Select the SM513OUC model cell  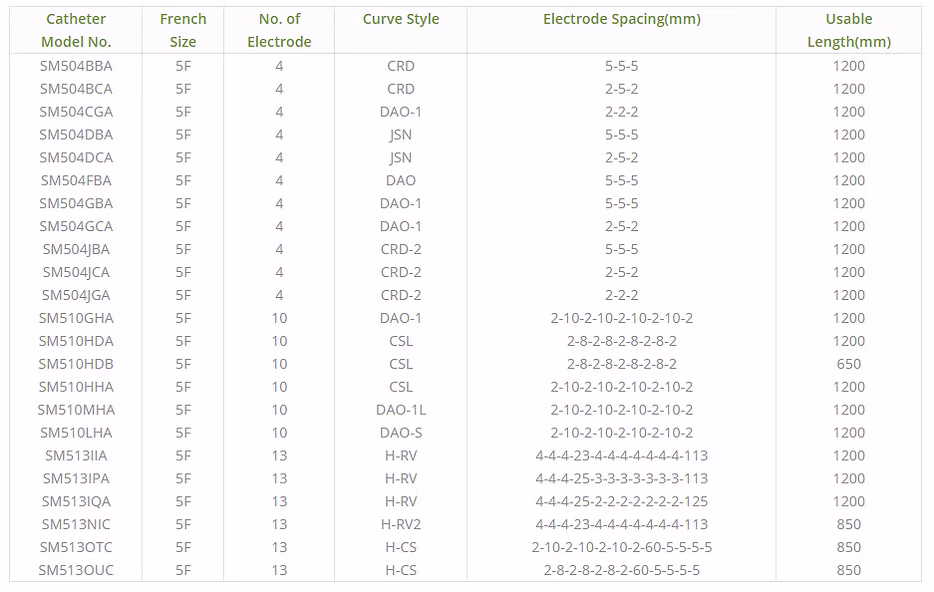pyautogui.click(x=76, y=570)
